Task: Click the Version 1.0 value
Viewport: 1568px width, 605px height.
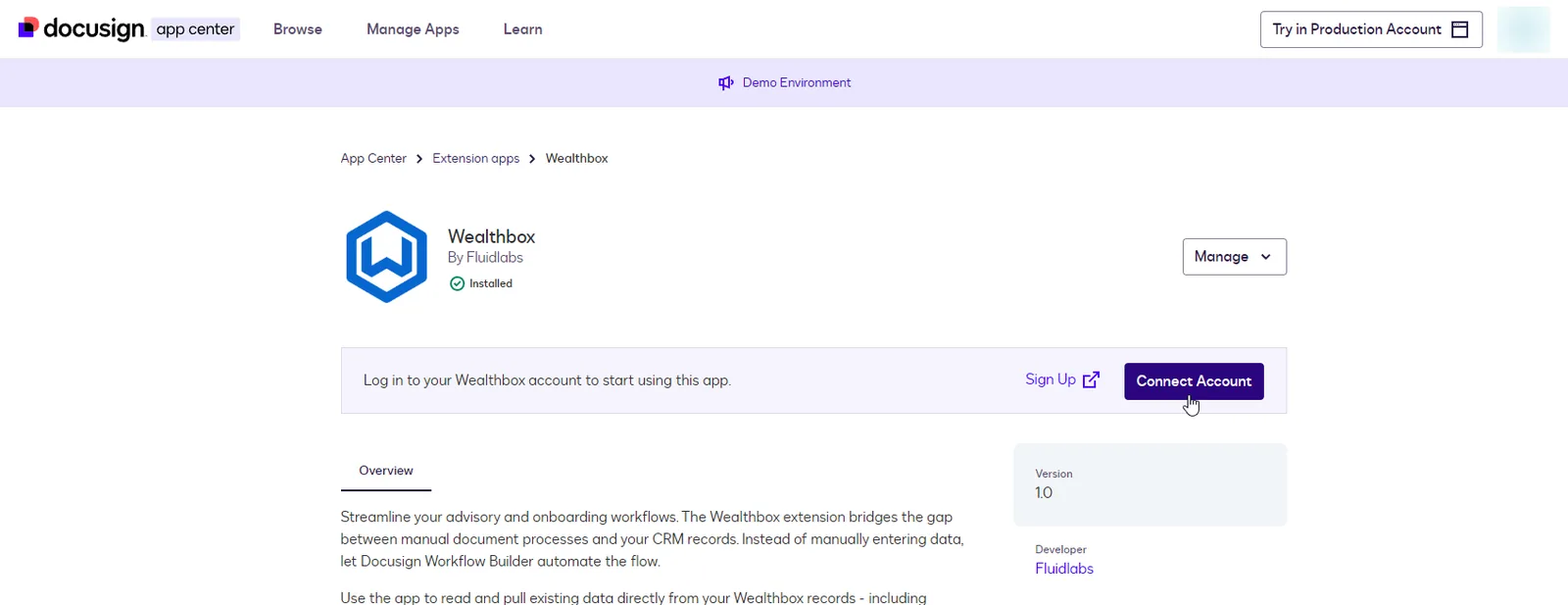Action: pos(1044,493)
